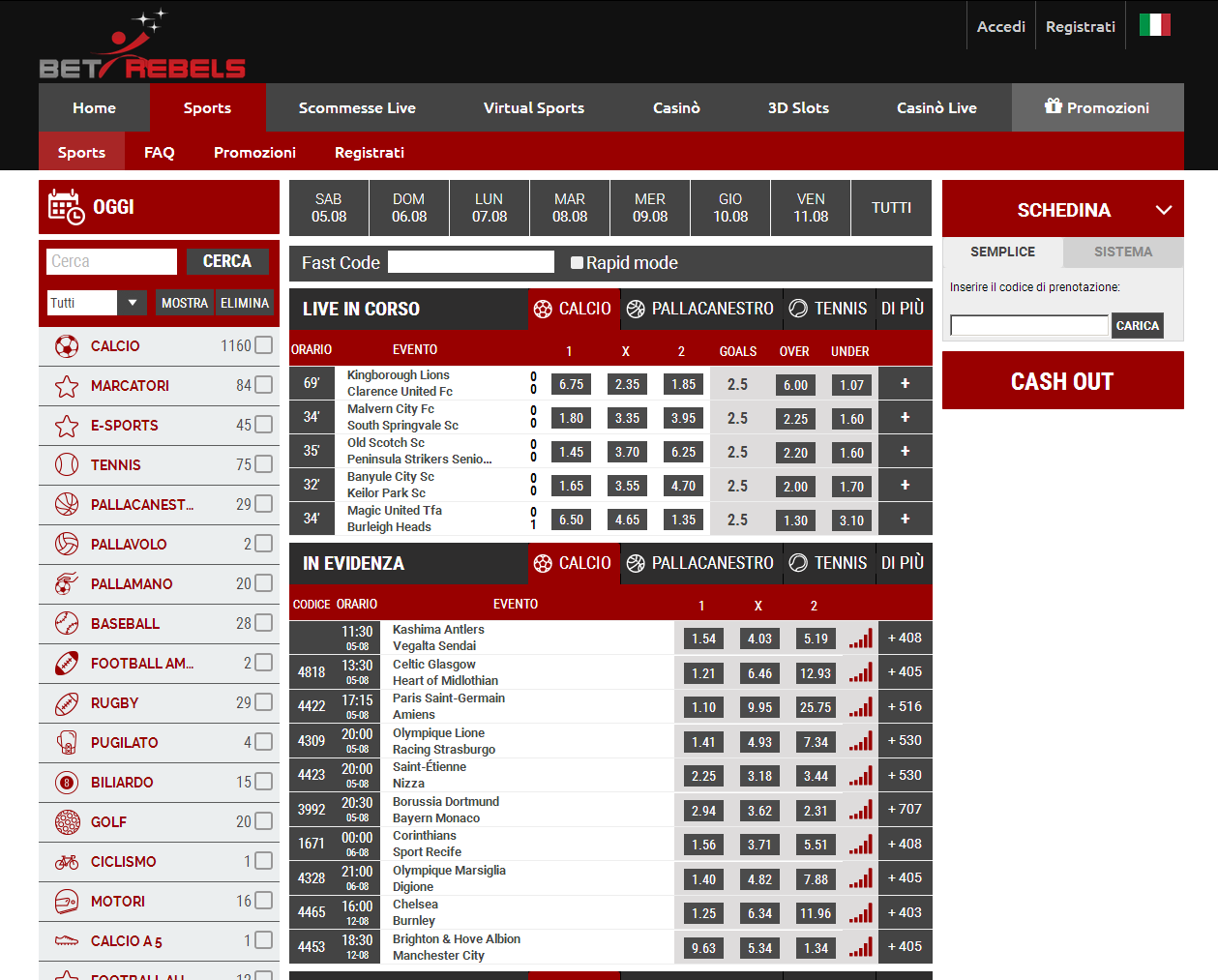Click the Cerca search input field
The image size is (1218, 980).
pyautogui.click(x=112, y=261)
